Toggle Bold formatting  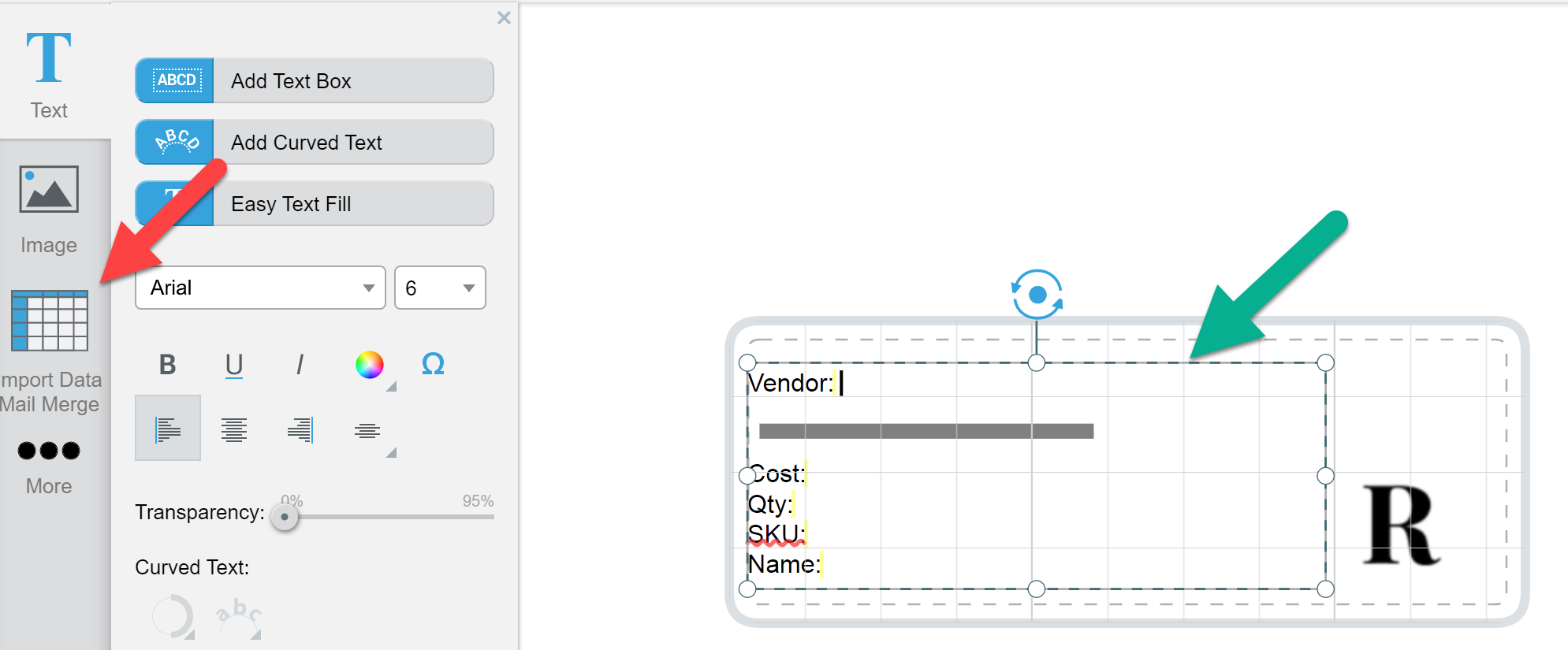click(167, 365)
